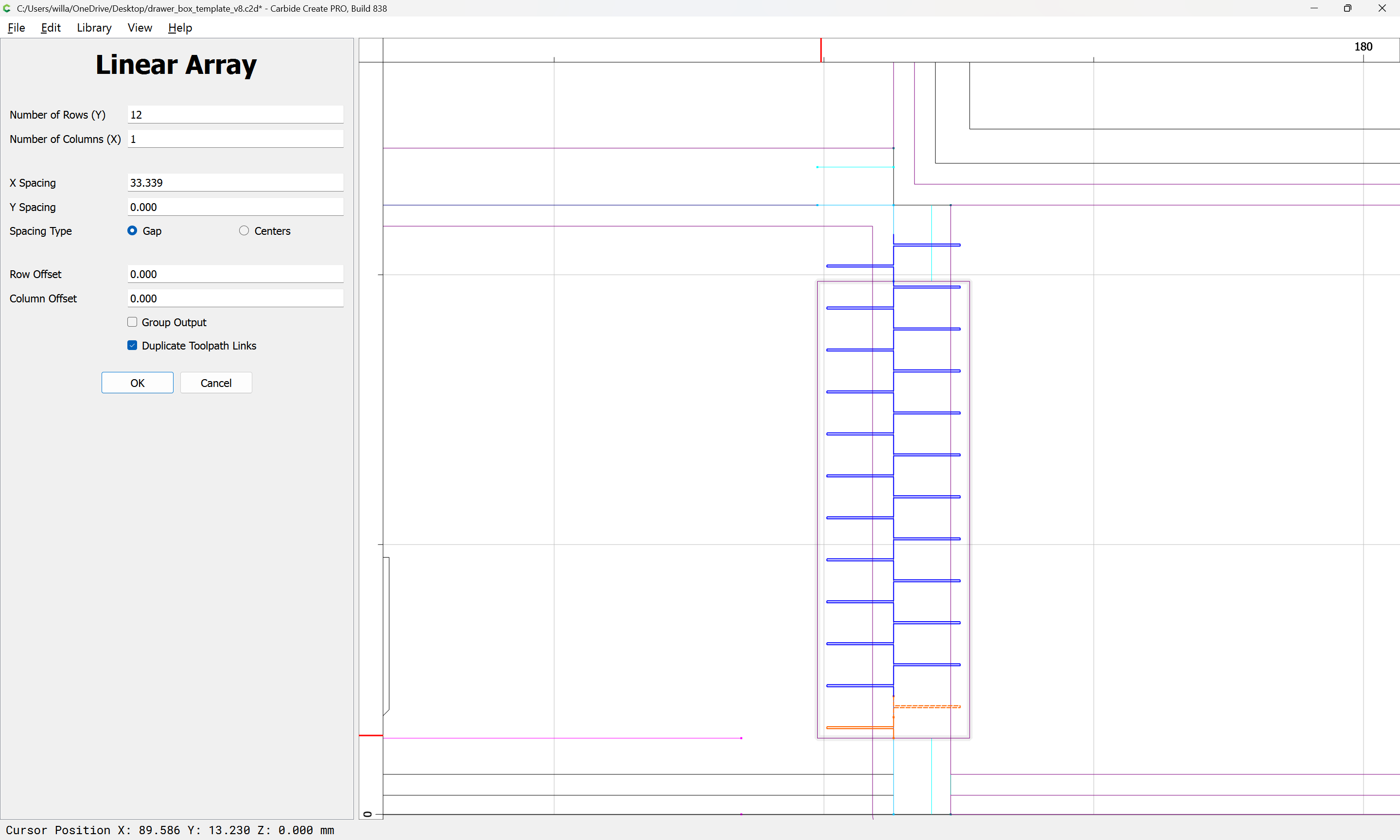The image size is (1400, 840).
Task: Click the Row Offset input field
Action: point(235,274)
